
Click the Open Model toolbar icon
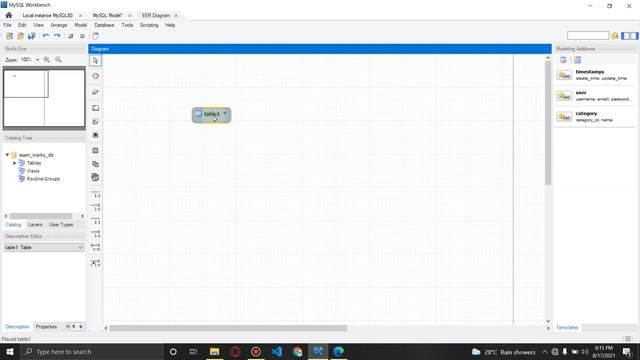(20, 36)
